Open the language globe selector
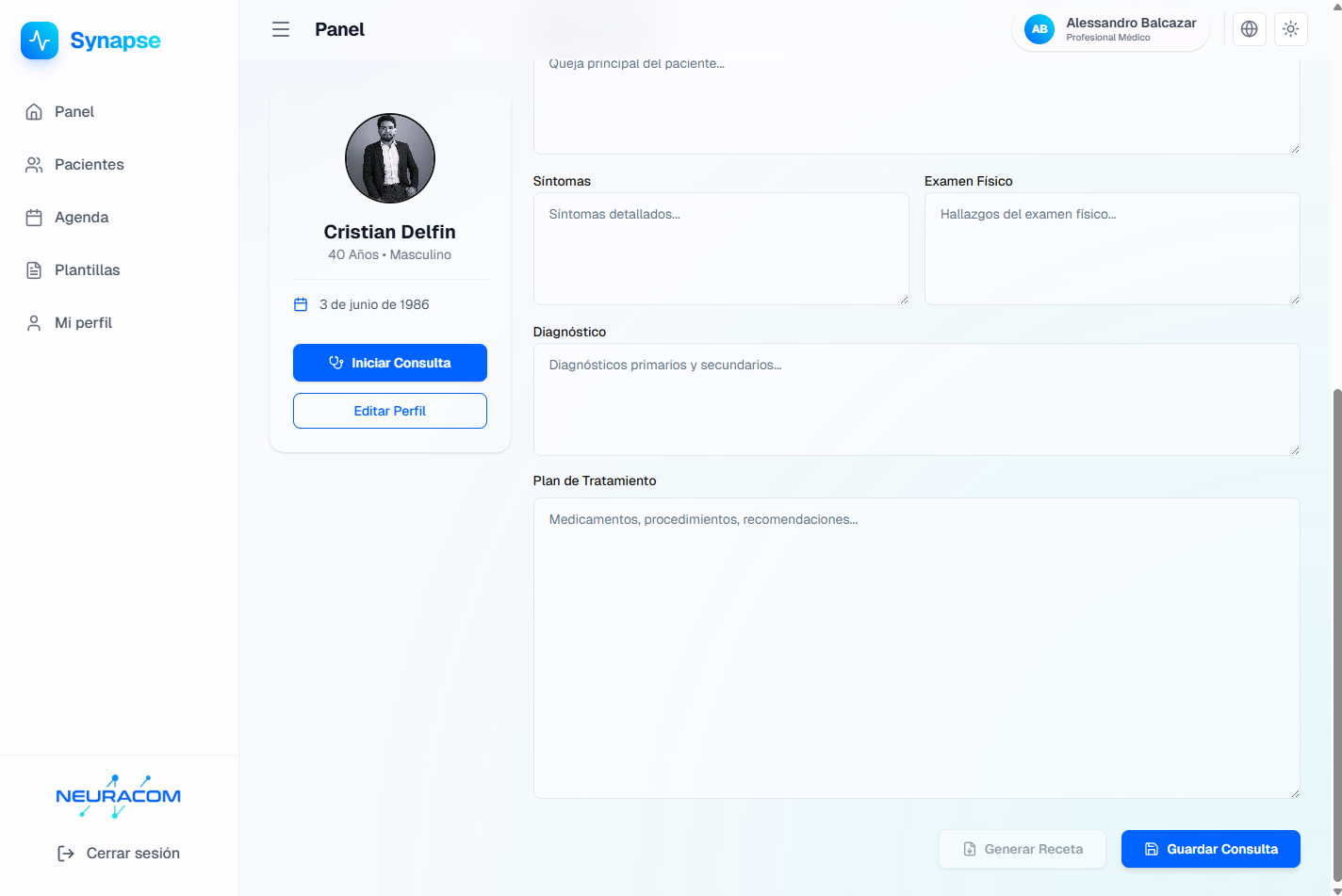The image size is (1342, 896). 1249,29
